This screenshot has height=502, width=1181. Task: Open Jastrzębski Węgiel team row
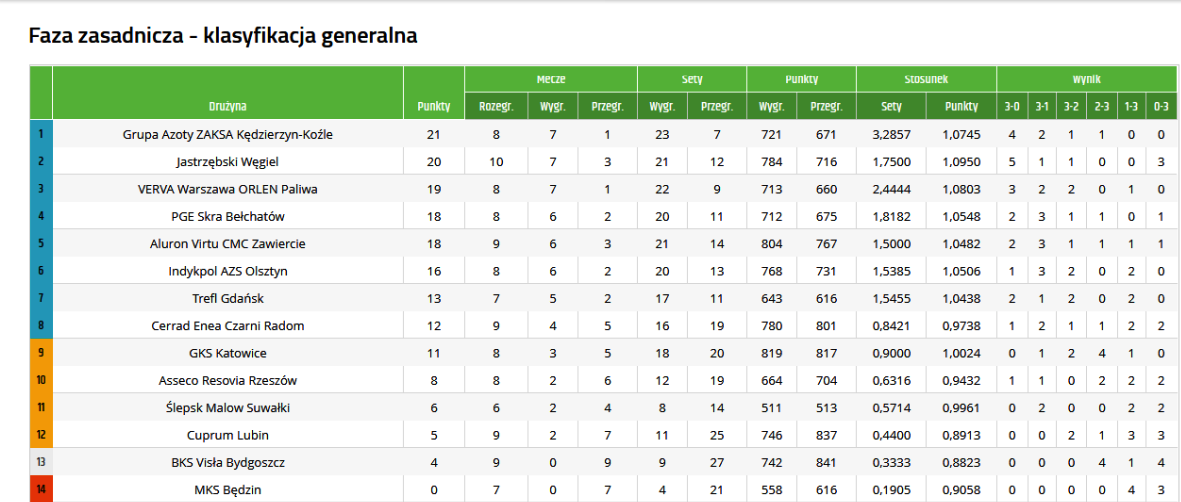(x=228, y=161)
